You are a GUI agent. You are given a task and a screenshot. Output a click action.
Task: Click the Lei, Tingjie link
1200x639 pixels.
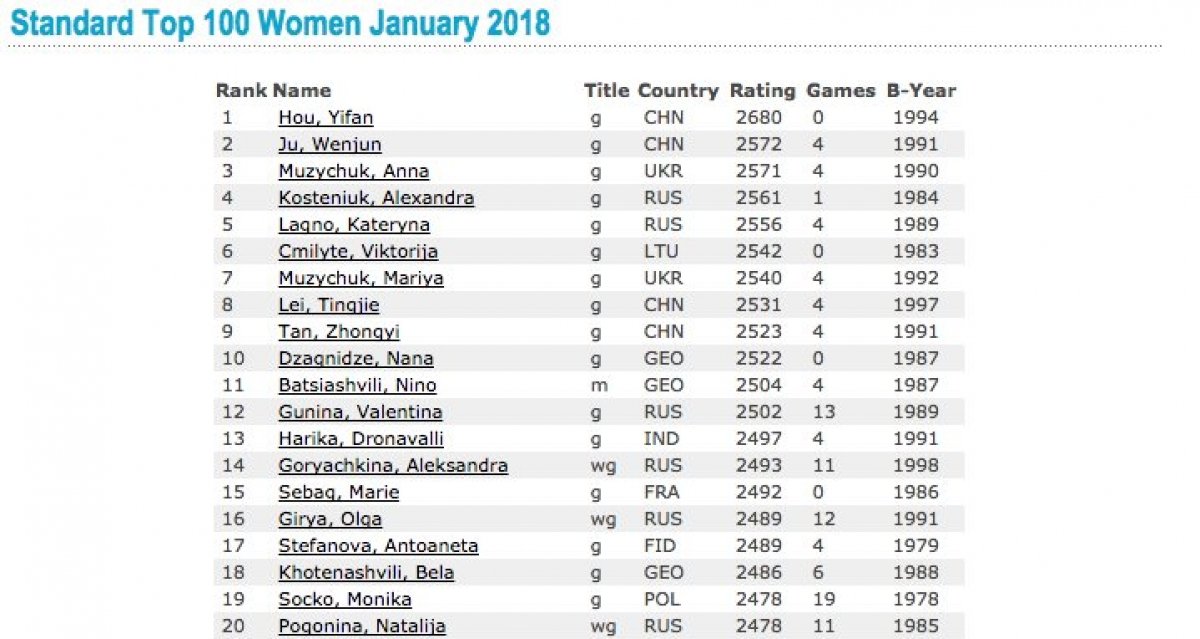coord(328,305)
